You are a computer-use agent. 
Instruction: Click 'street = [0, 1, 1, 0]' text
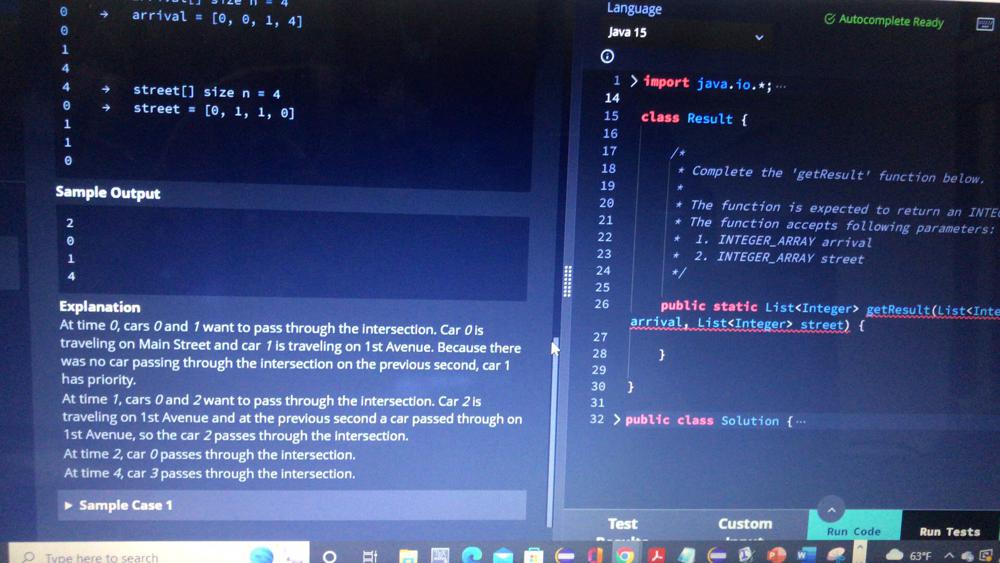pos(214,110)
